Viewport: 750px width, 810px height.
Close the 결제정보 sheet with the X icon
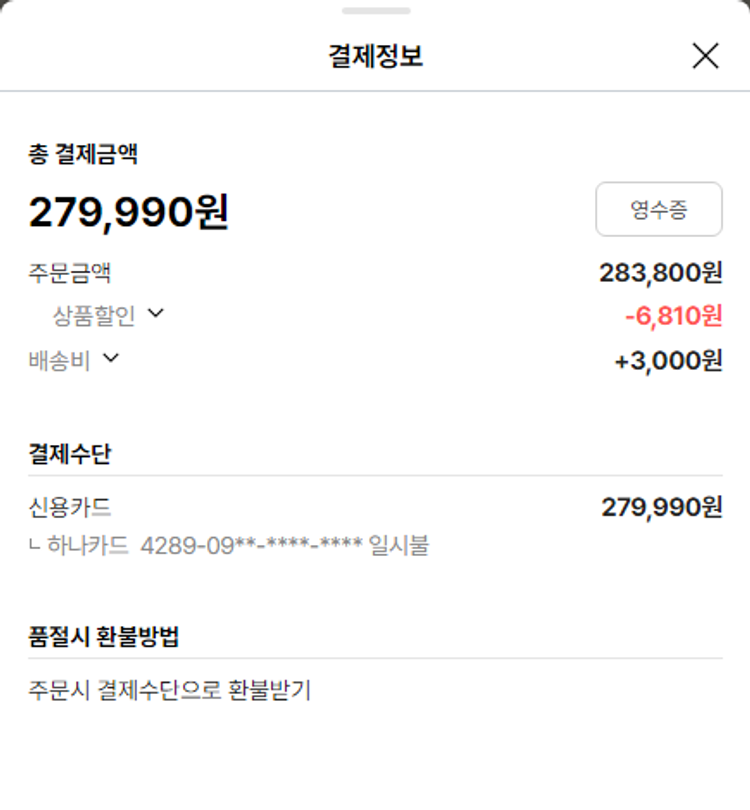coord(705,56)
